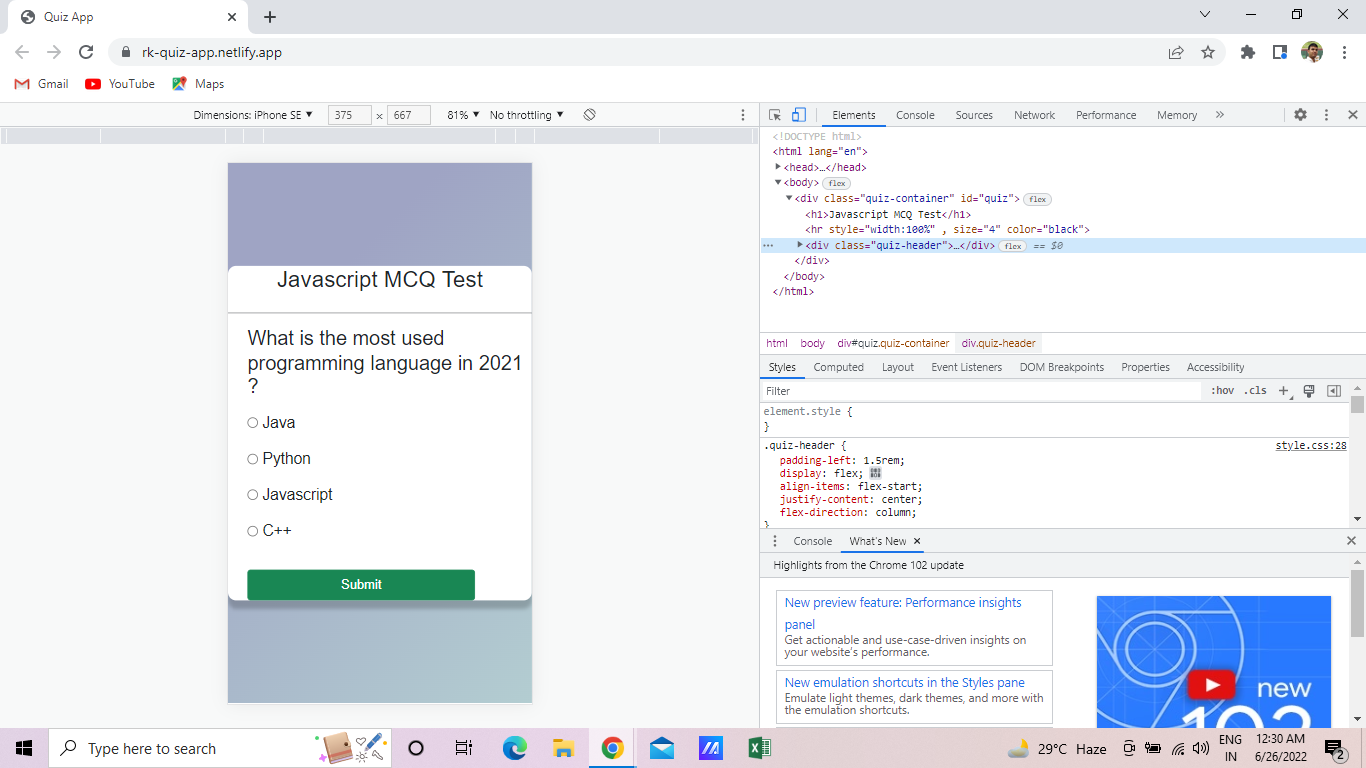This screenshot has height=768, width=1366.
Task: Choose Javascript as the answer
Action: point(252,494)
